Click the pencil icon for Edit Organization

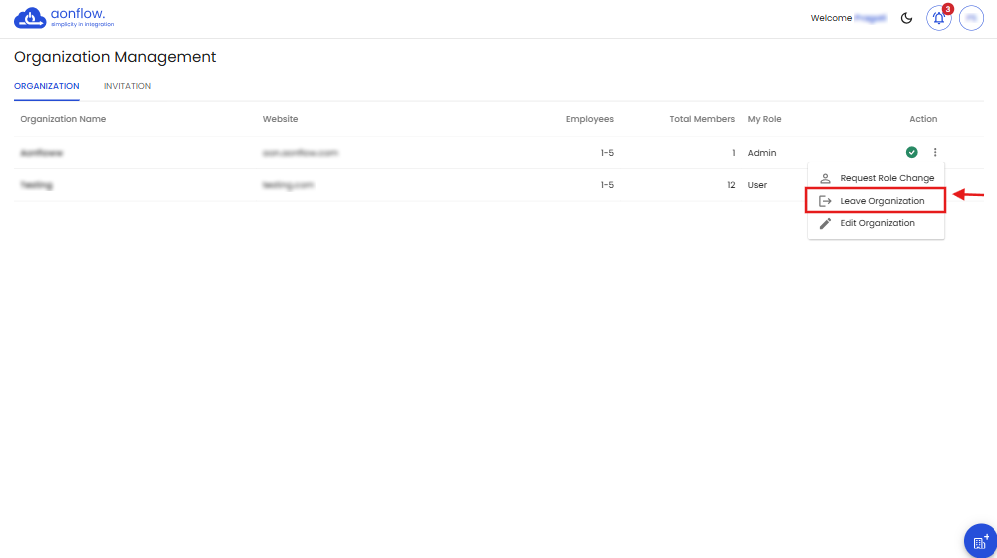coord(825,223)
